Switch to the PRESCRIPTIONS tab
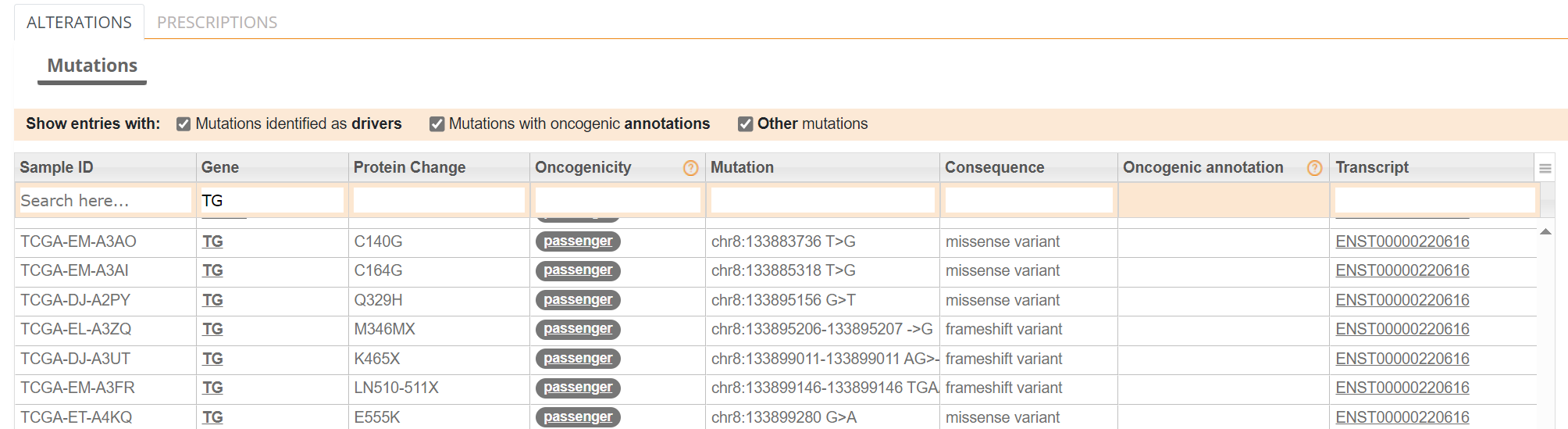The width and height of the screenshot is (1568, 429). tap(217, 22)
